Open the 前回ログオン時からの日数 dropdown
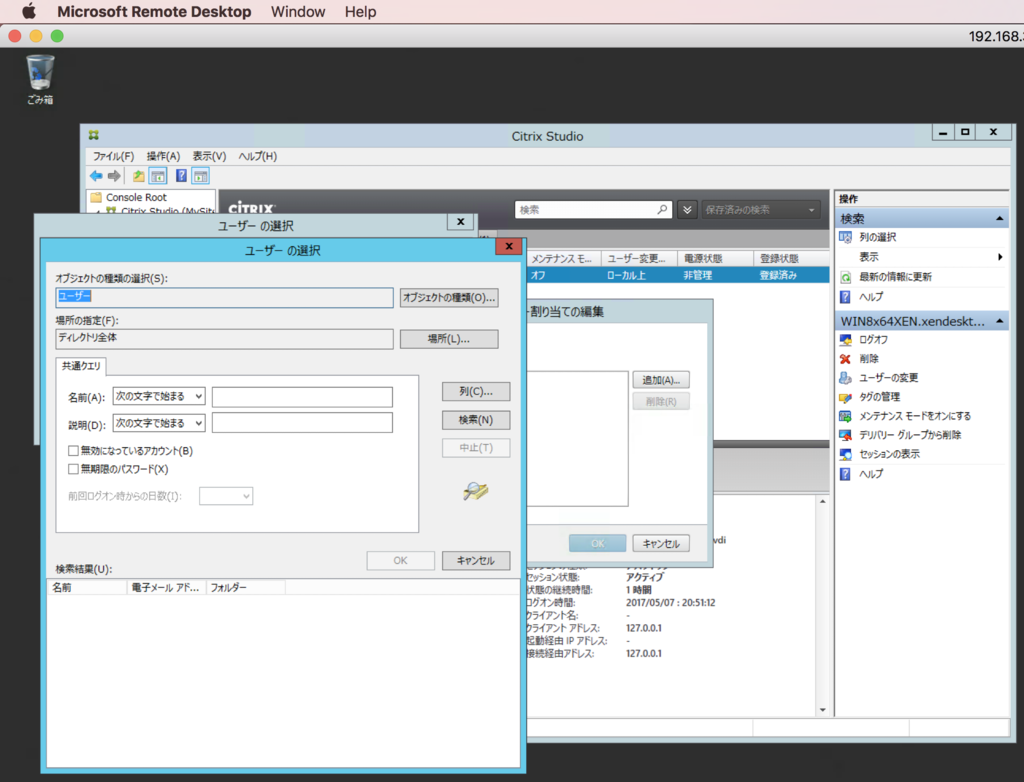This screenshot has height=782, width=1024. pos(226,496)
